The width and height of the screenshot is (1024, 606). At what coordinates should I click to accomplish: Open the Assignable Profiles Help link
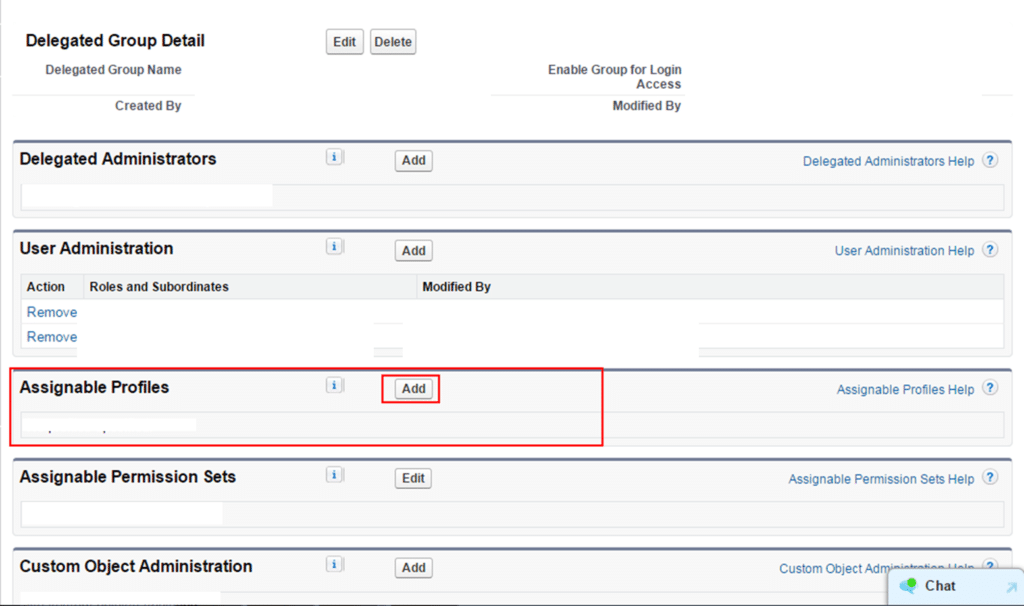point(905,390)
